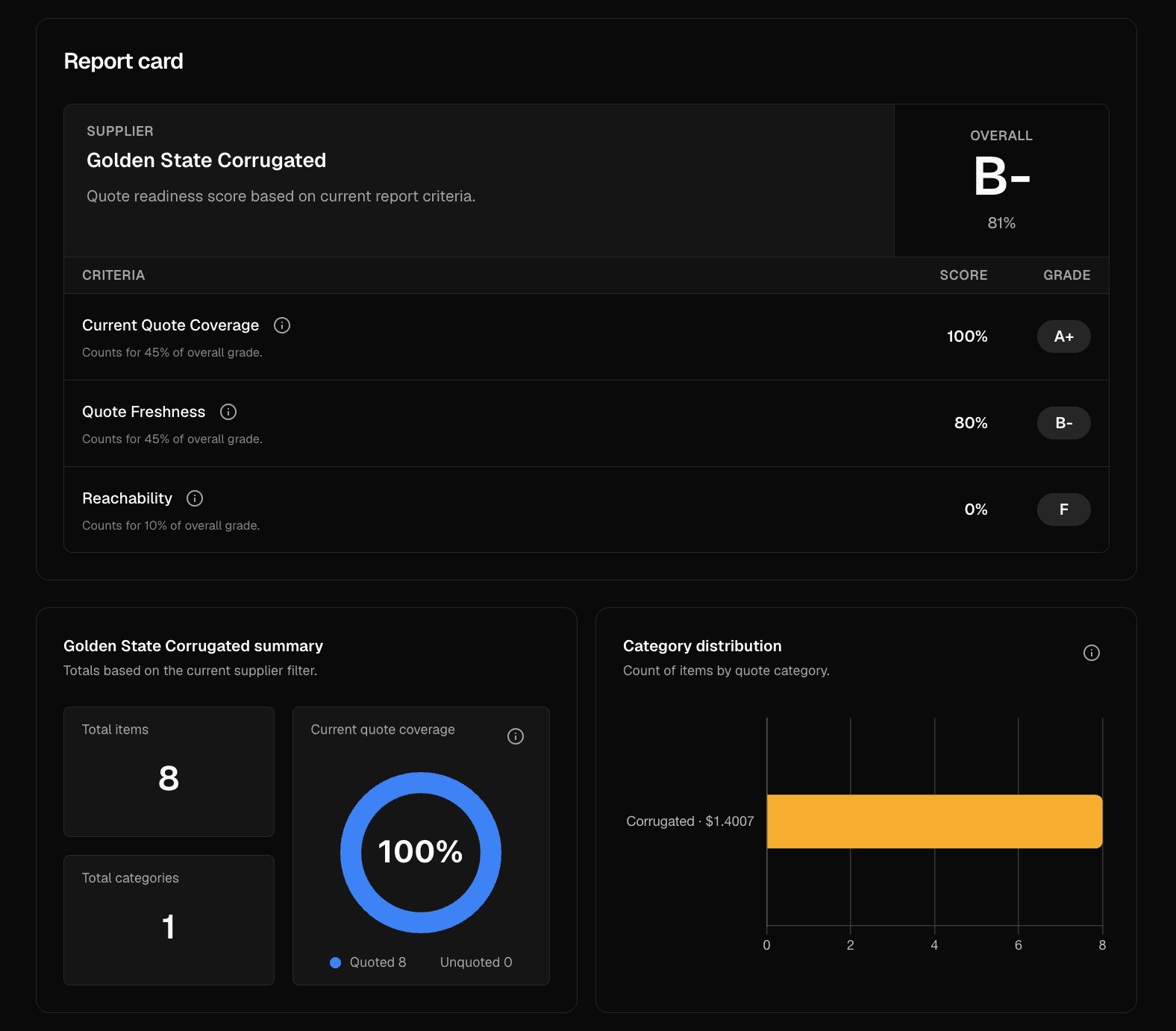The width and height of the screenshot is (1176, 1031).
Task: Click "Count of items by quote category." subtitle
Action: (726, 671)
